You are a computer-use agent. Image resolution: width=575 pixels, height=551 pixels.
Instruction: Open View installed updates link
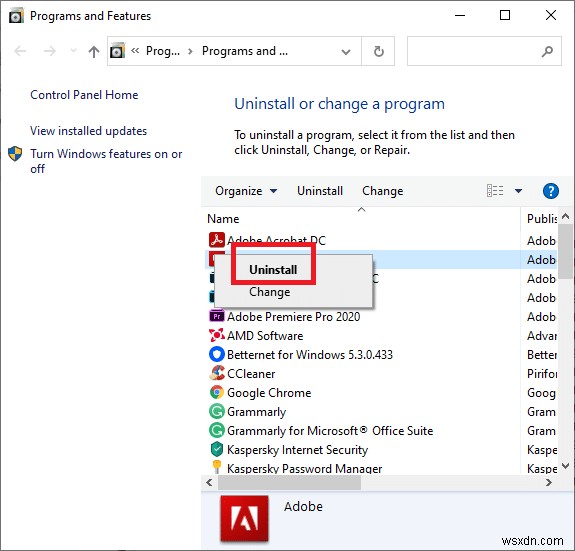pyautogui.click(x=88, y=131)
